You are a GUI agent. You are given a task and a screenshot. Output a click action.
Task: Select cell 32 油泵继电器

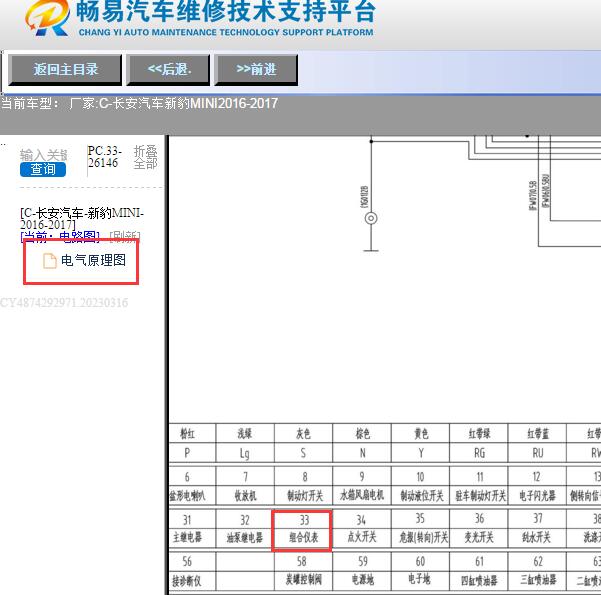point(245,528)
